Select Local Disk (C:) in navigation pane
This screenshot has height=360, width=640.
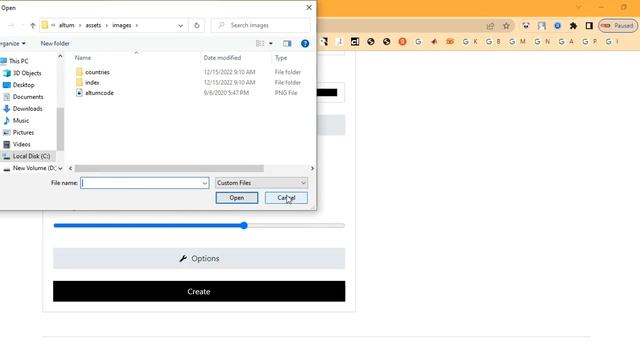(31, 156)
